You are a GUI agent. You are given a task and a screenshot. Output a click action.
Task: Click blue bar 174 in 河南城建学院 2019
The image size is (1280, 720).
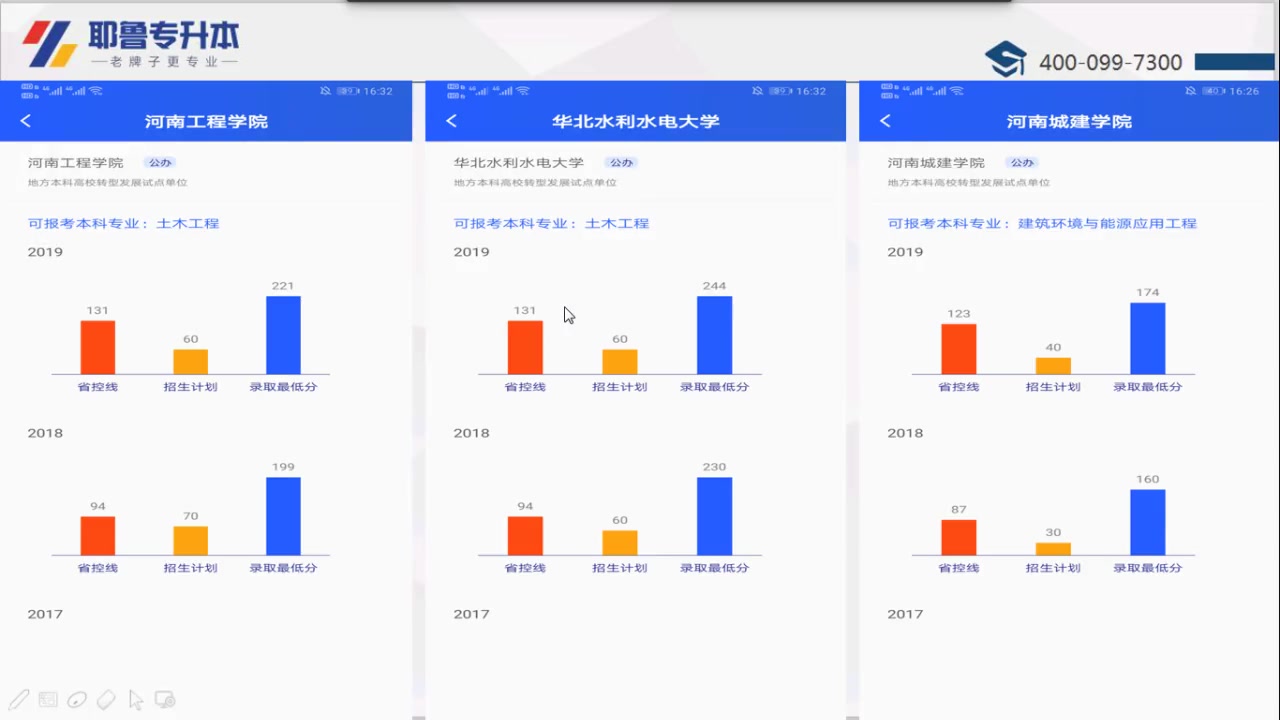[x=1148, y=339]
